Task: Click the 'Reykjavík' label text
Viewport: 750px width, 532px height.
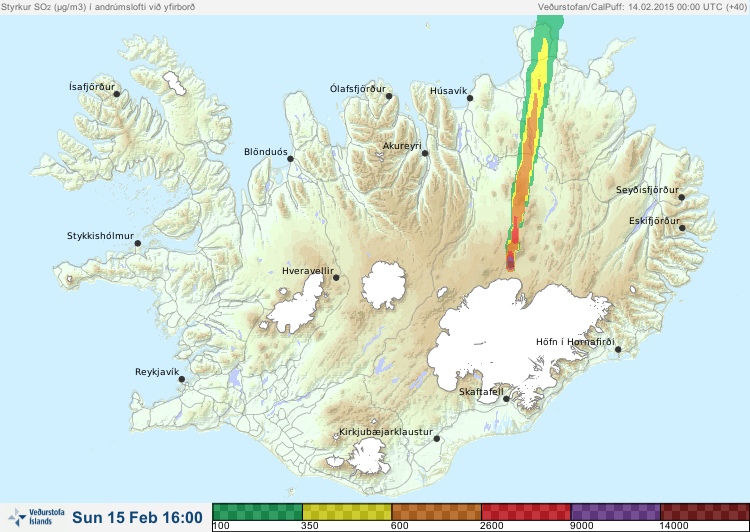Action: coord(157,372)
